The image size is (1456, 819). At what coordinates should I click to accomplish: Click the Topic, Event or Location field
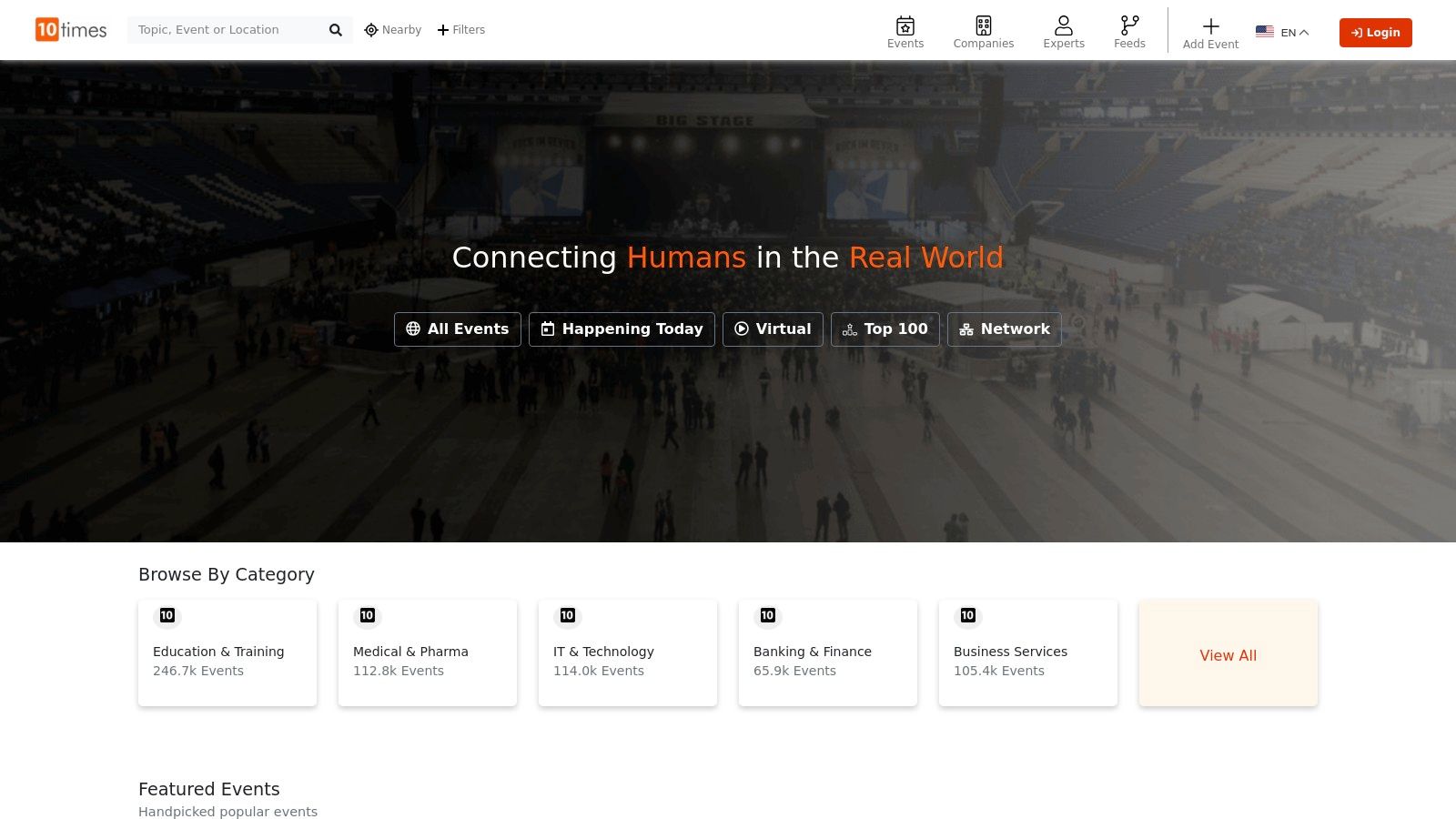227,30
